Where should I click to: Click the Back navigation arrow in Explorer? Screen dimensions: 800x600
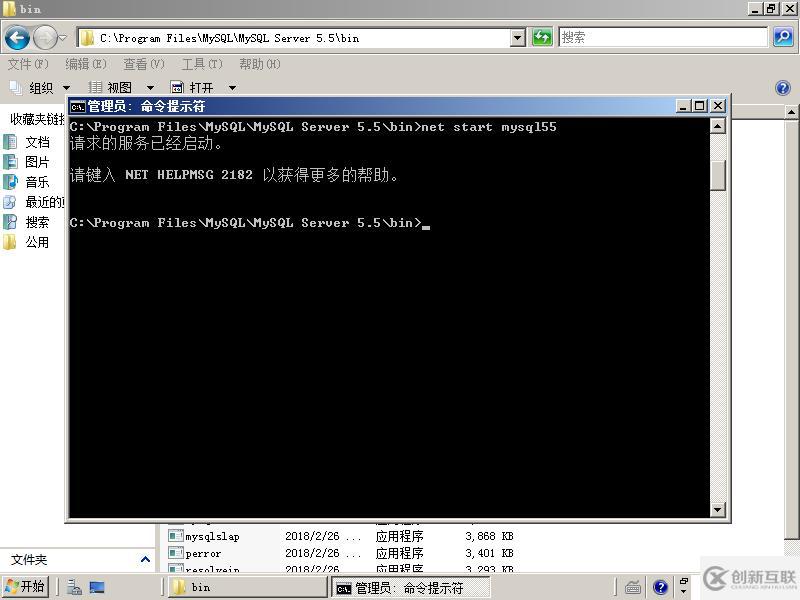17,38
